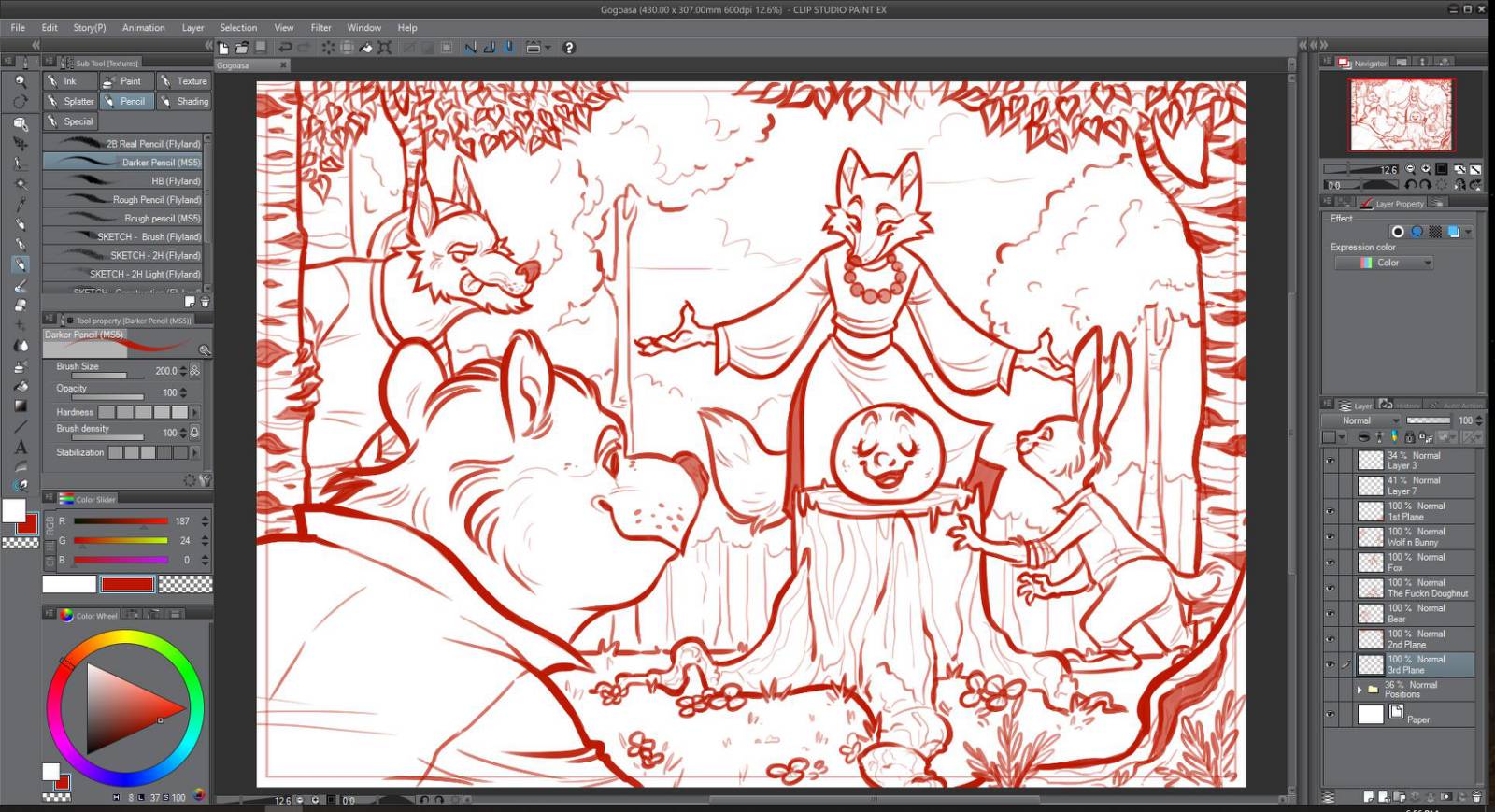Select the red sub drawing color swatch

click(x=127, y=585)
